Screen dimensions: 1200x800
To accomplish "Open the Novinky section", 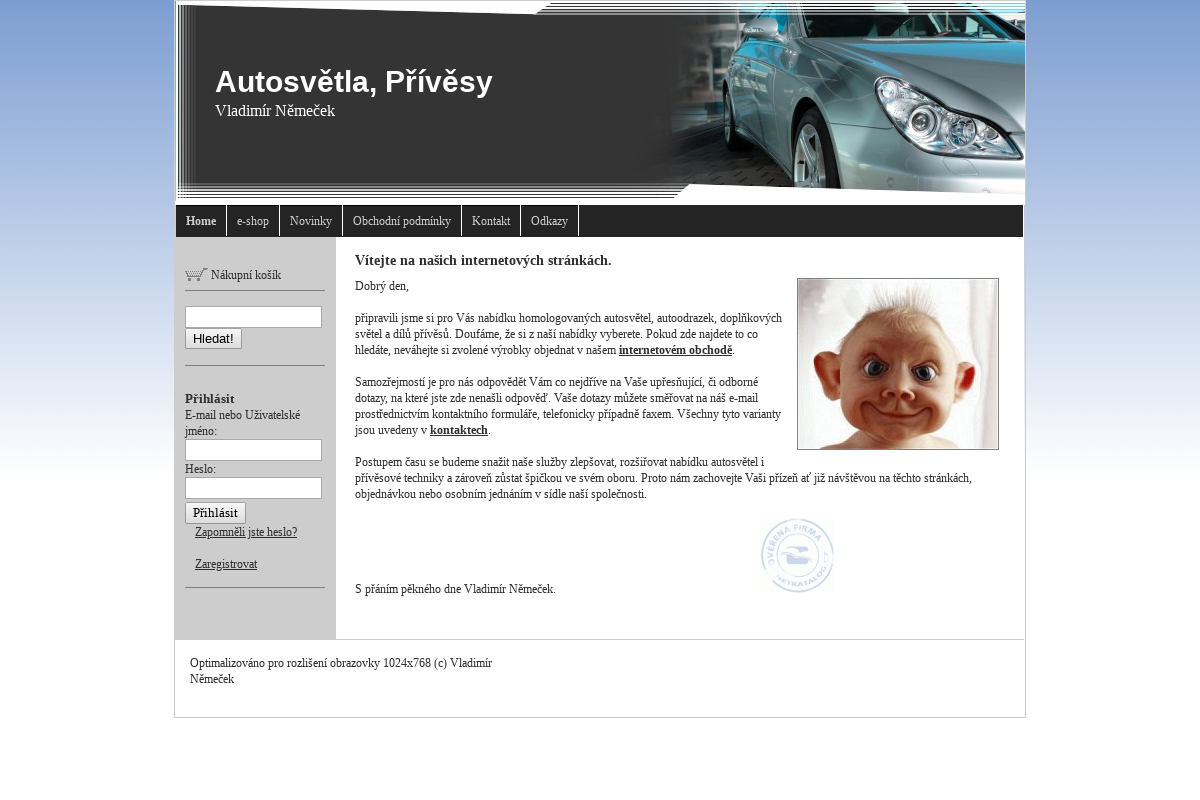I will (311, 221).
